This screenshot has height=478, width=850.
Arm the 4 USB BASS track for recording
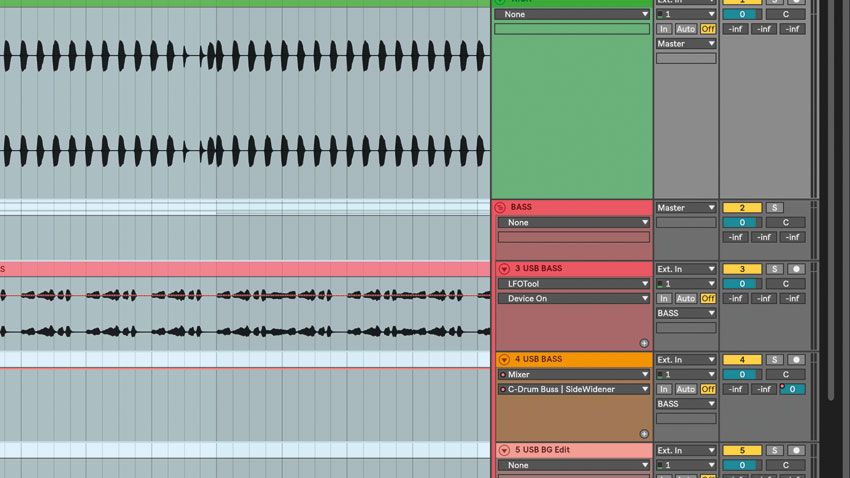pos(796,359)
